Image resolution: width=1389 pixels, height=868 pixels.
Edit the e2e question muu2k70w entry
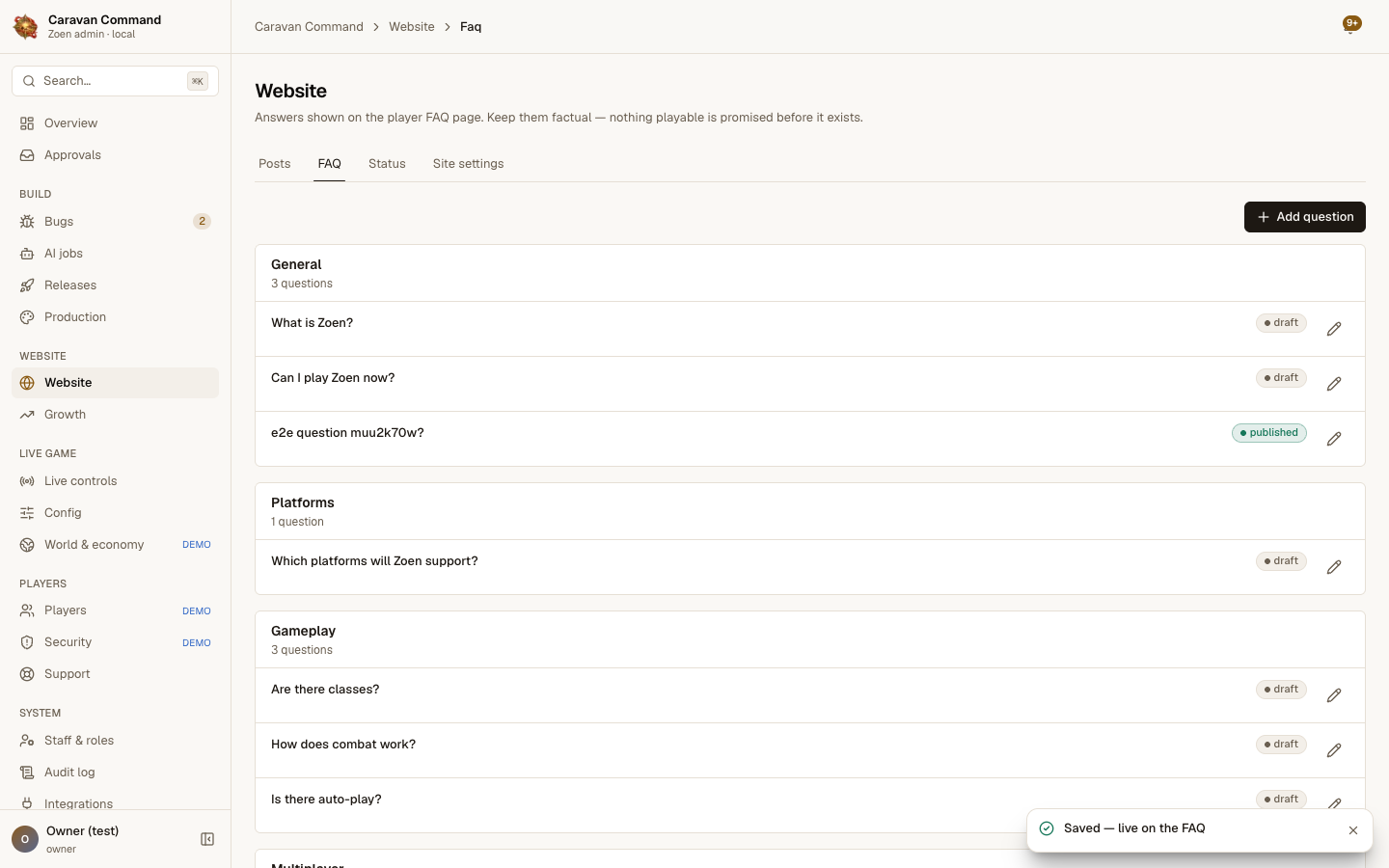point(1334,439)
